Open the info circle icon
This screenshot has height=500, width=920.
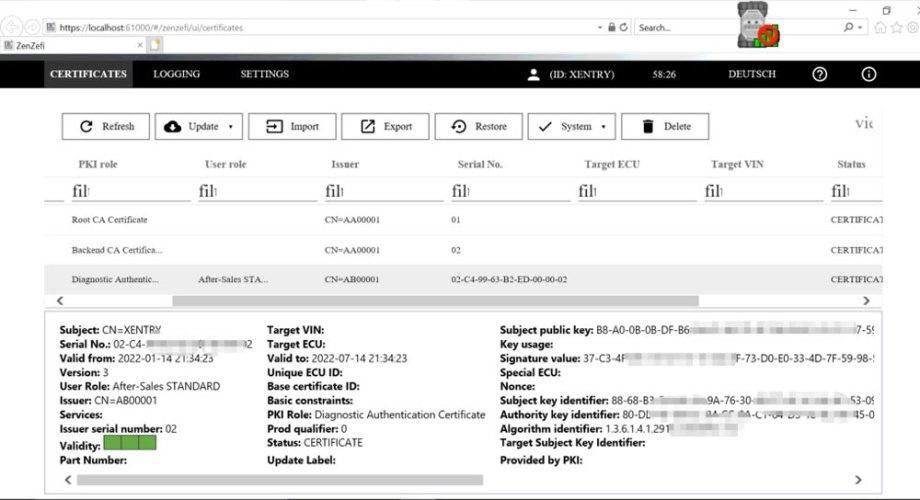[868, 74]
